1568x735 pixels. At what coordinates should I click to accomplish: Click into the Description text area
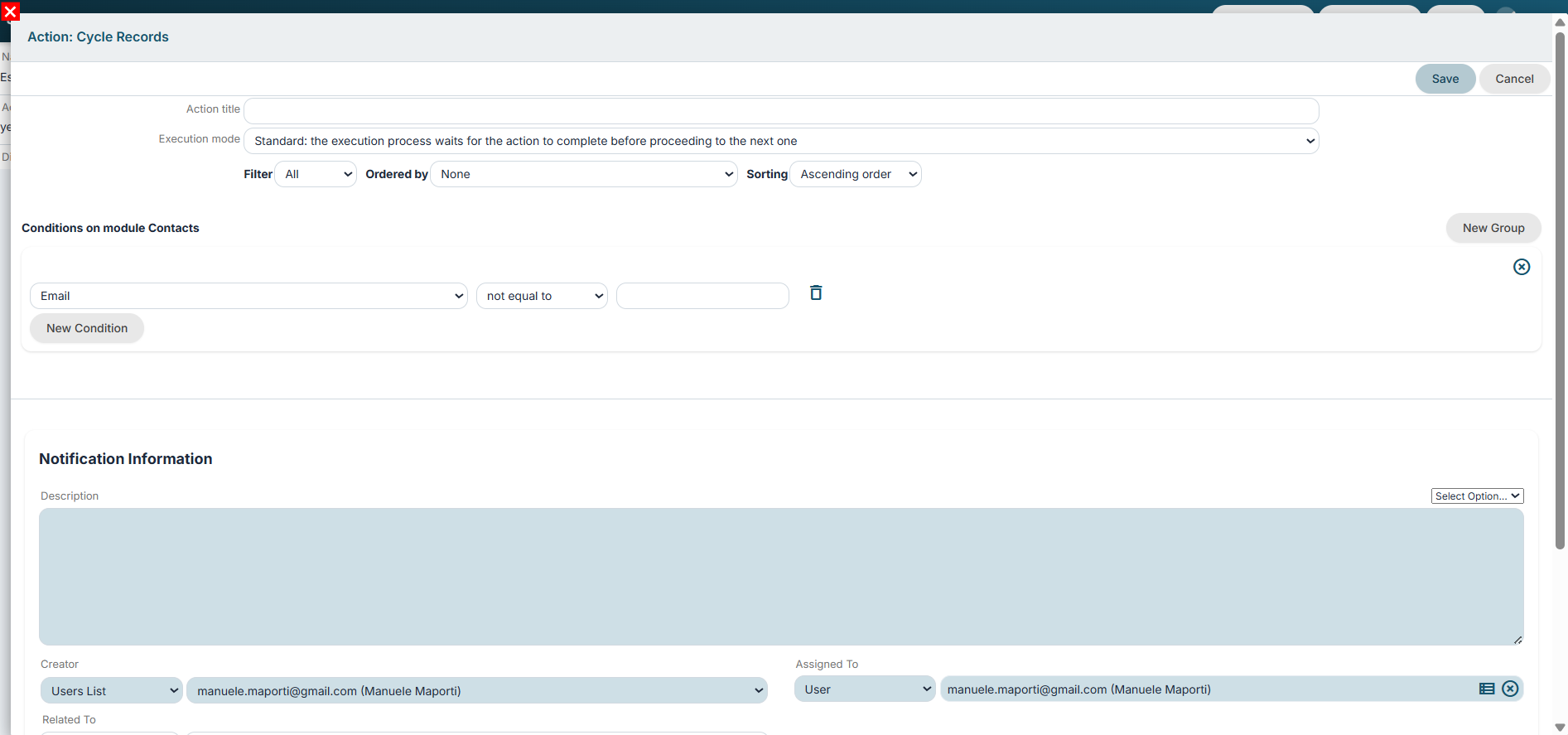coord(781,577)
